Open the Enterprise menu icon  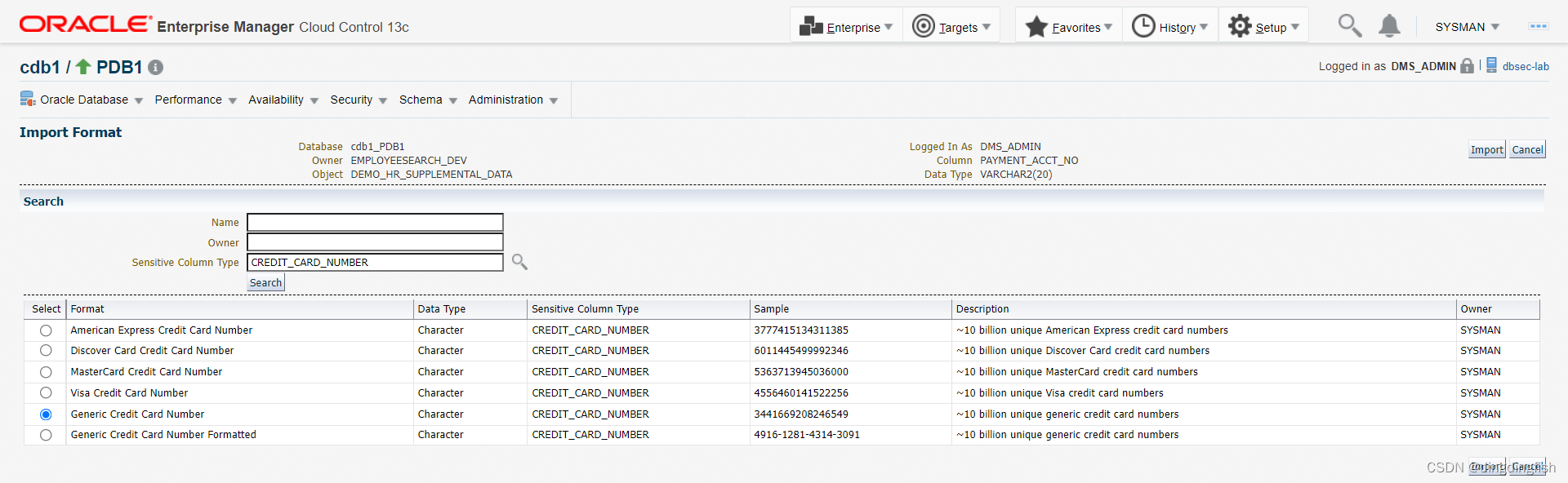click(x=811, y=26)
